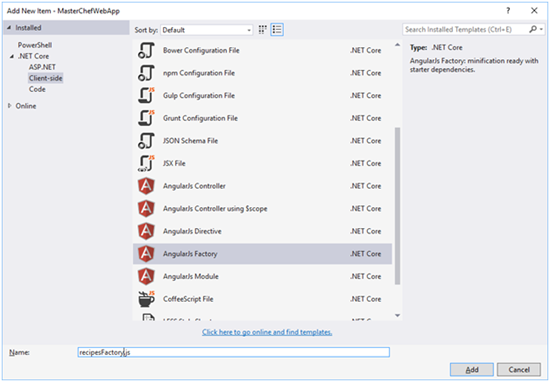Image resolution: width=550 pixels, height=382 pixels.
Task: Collapse the Installed category
Action: click(9, 28)
